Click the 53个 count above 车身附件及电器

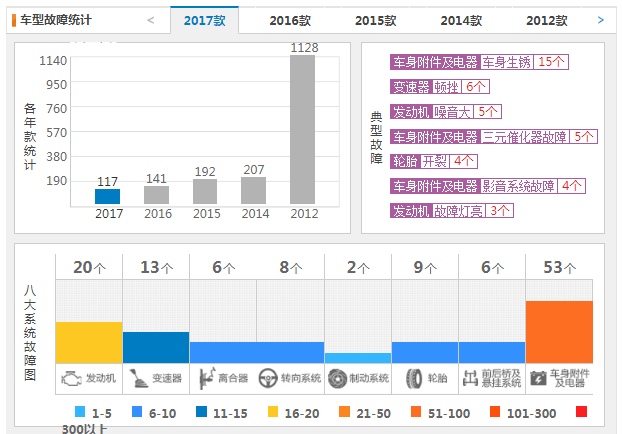pyautogui.click(x=559, y=267)
